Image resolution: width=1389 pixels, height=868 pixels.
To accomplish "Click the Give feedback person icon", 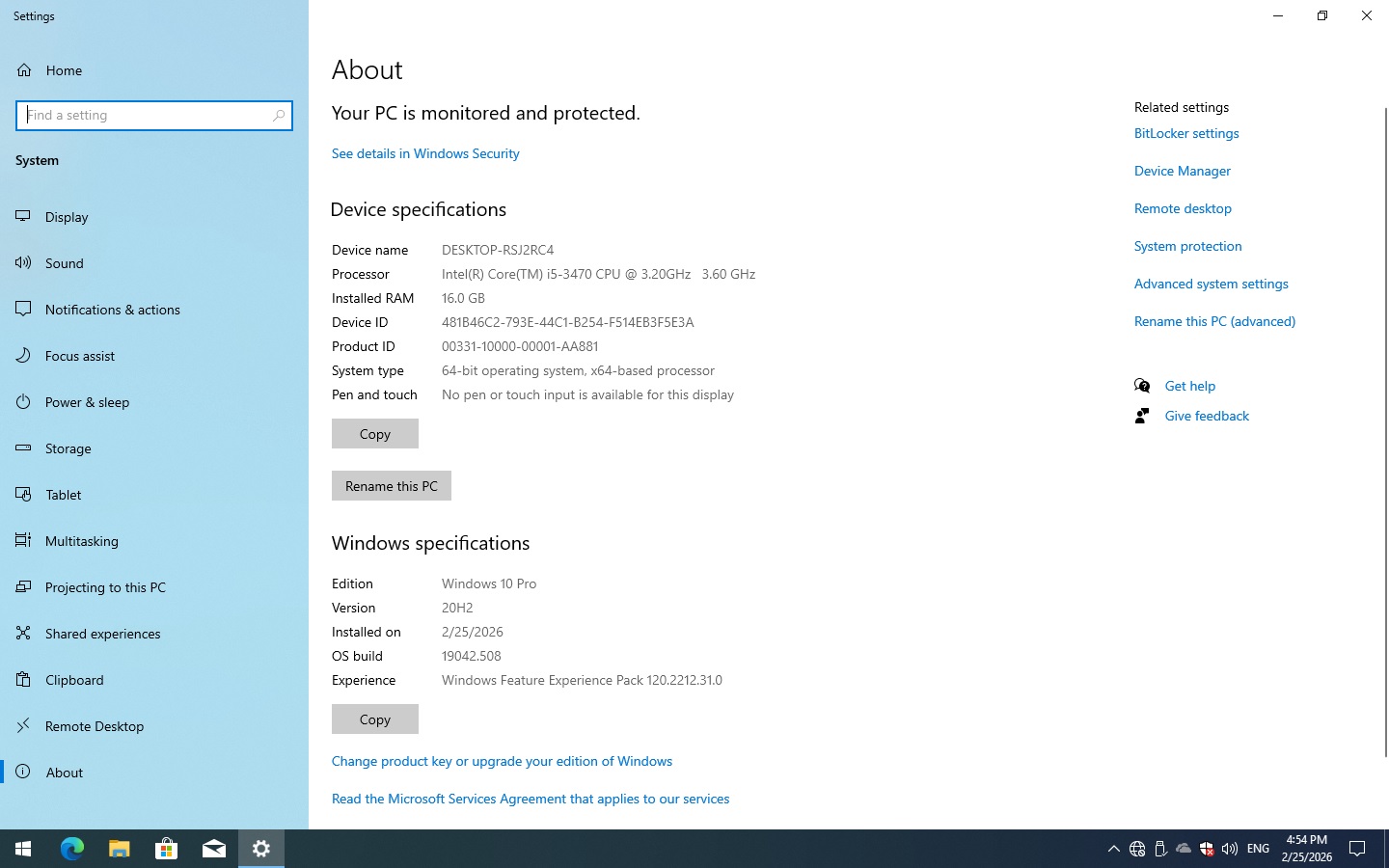I will click(x=1142, y=416).
